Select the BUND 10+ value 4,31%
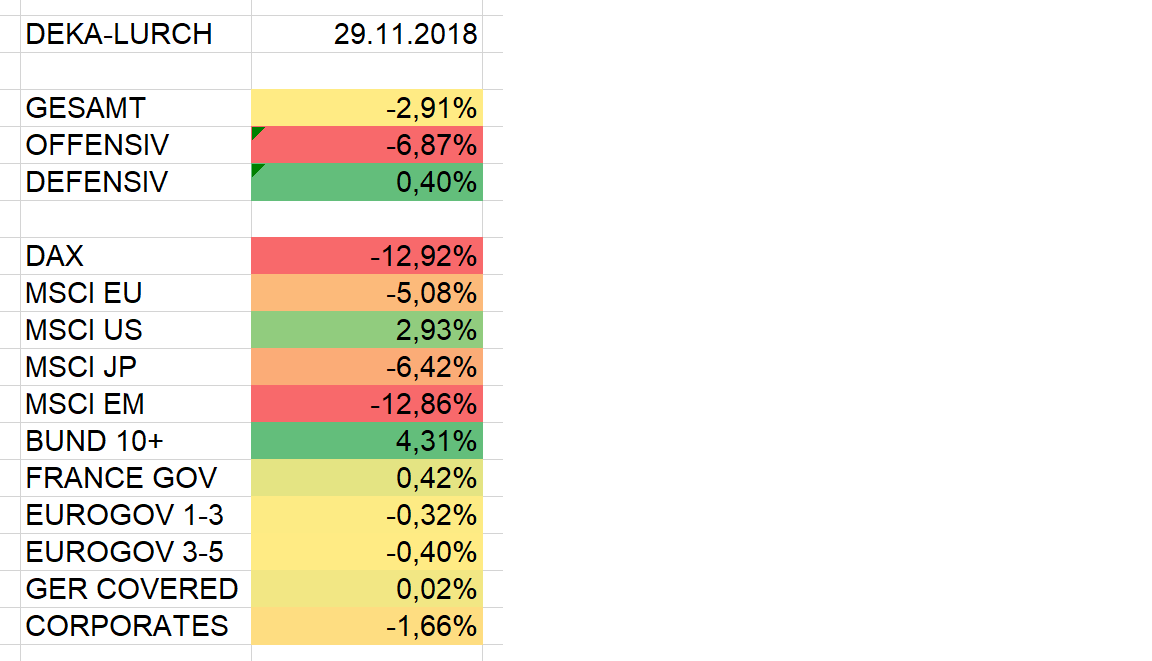Image resolution: width=1152 pixels, height=661 pixels. point(366,441)
